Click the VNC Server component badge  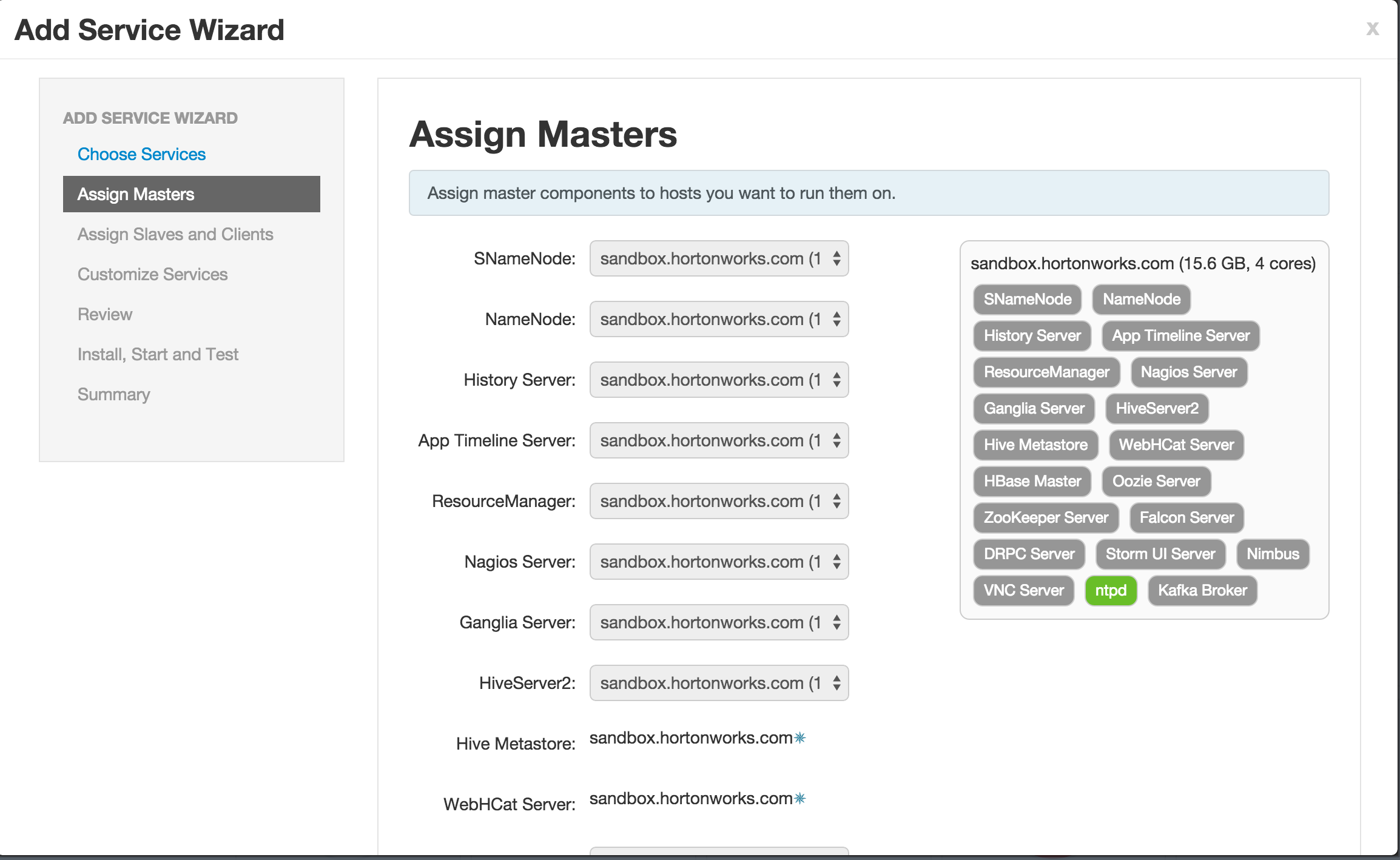coord(1023,590)
